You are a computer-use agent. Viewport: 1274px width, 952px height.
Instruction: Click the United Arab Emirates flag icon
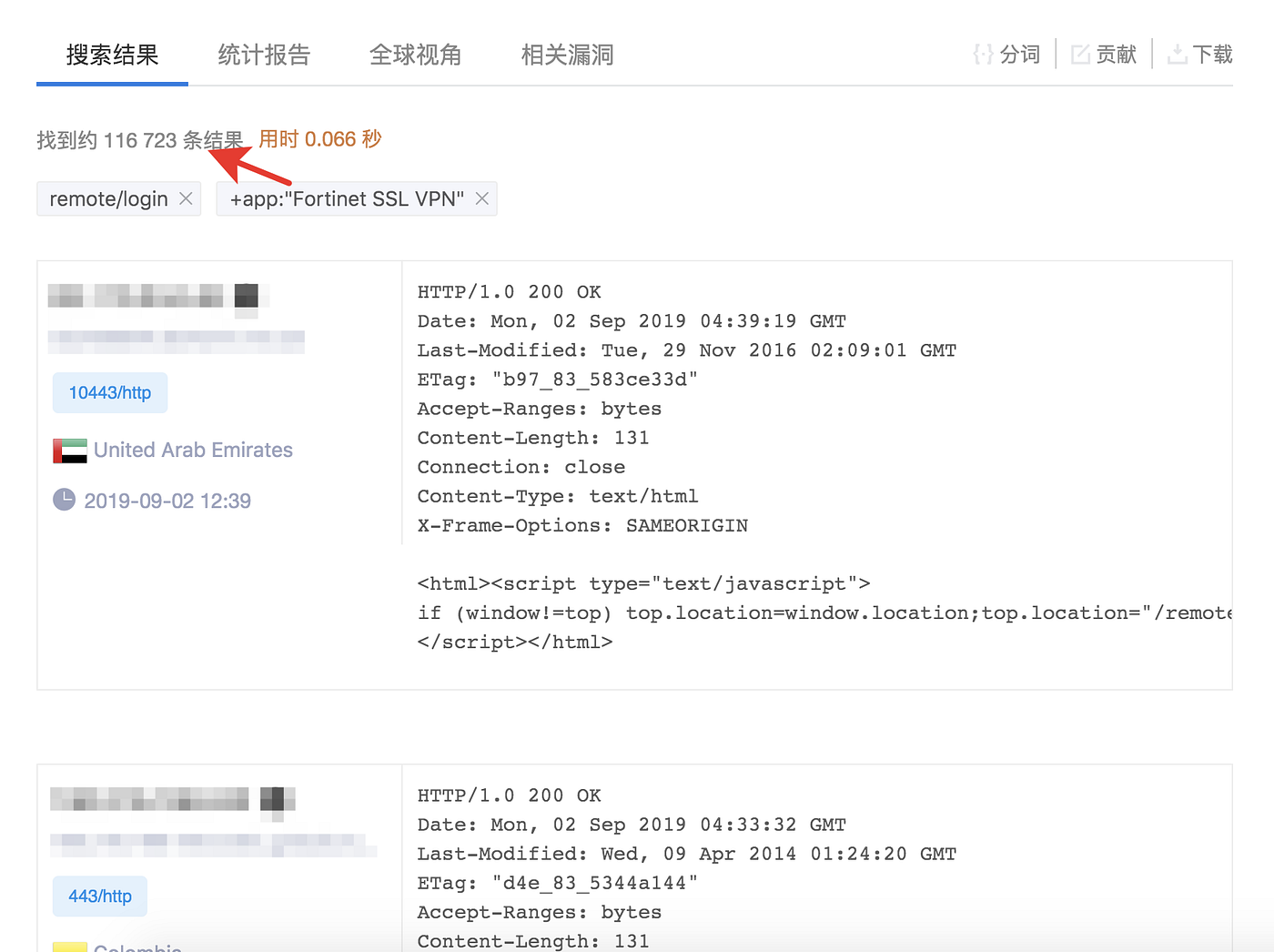coord(70,451)
